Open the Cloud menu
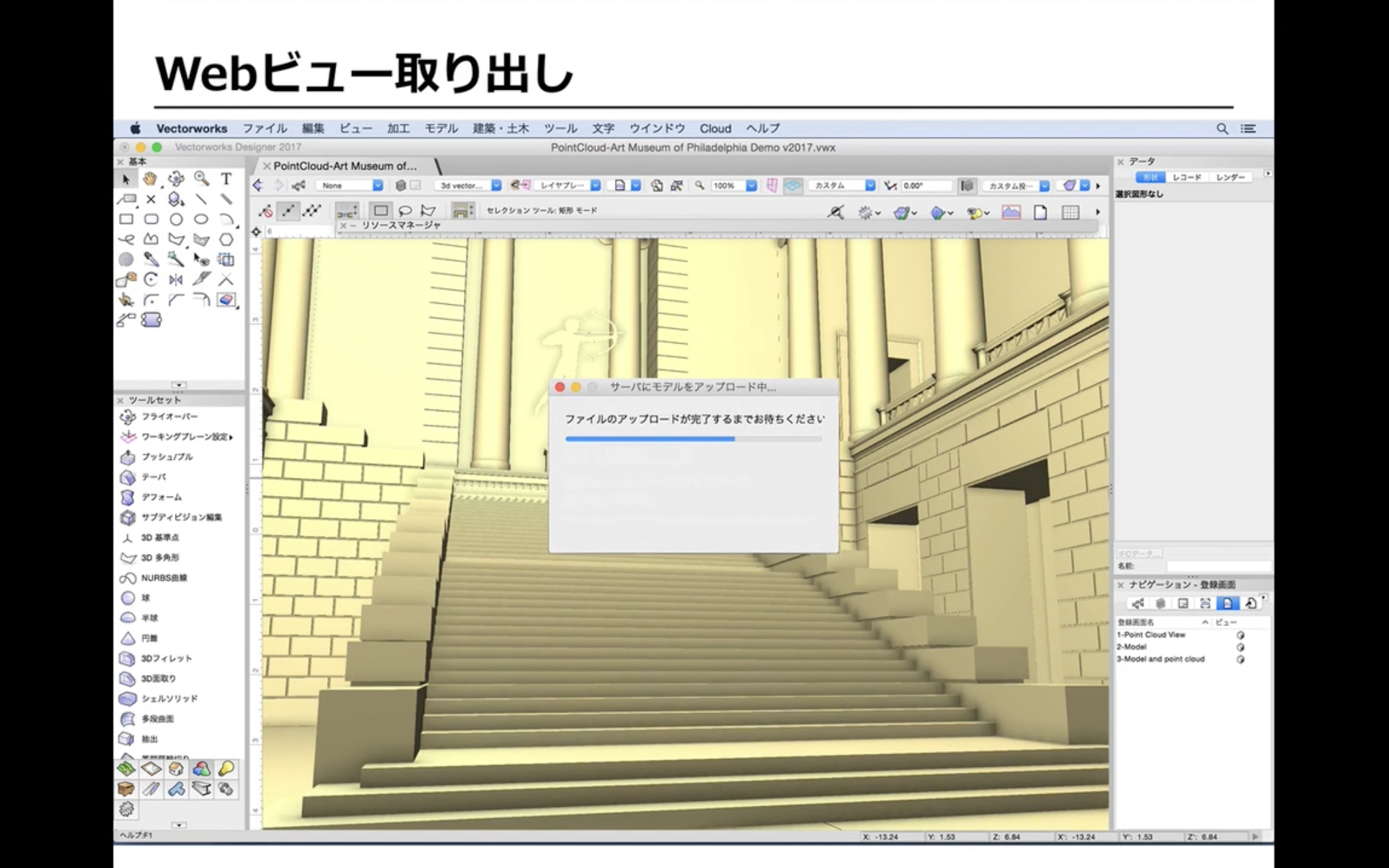 (715, 128)
